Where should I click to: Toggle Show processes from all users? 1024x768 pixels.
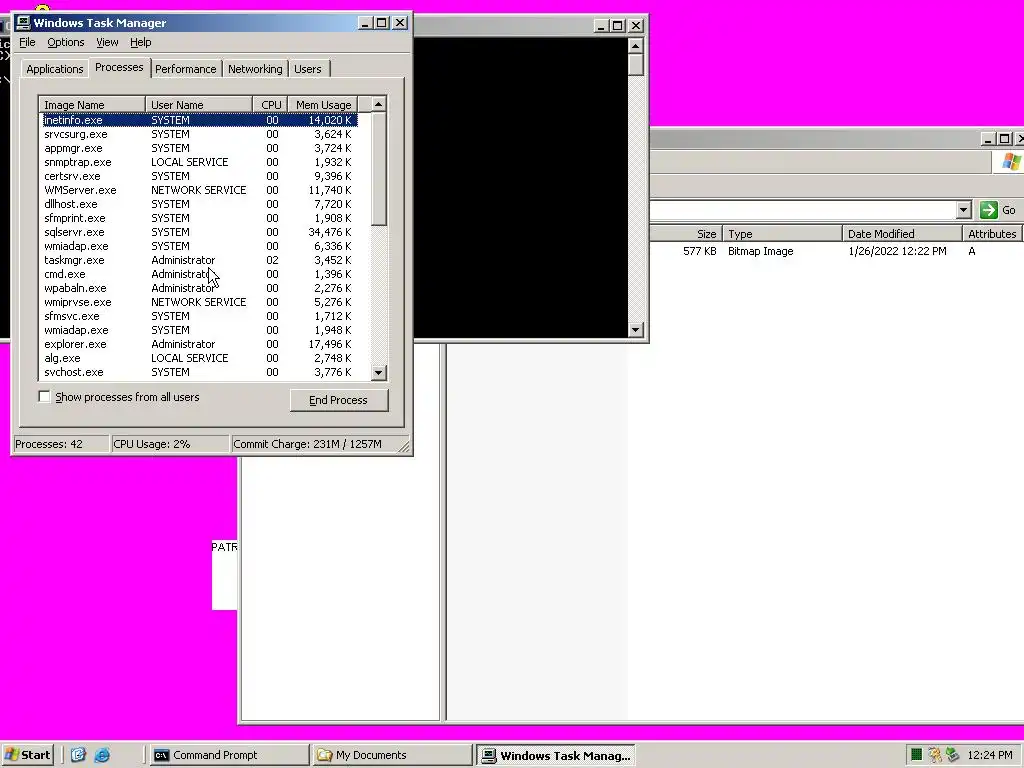(x=44, y=397)
